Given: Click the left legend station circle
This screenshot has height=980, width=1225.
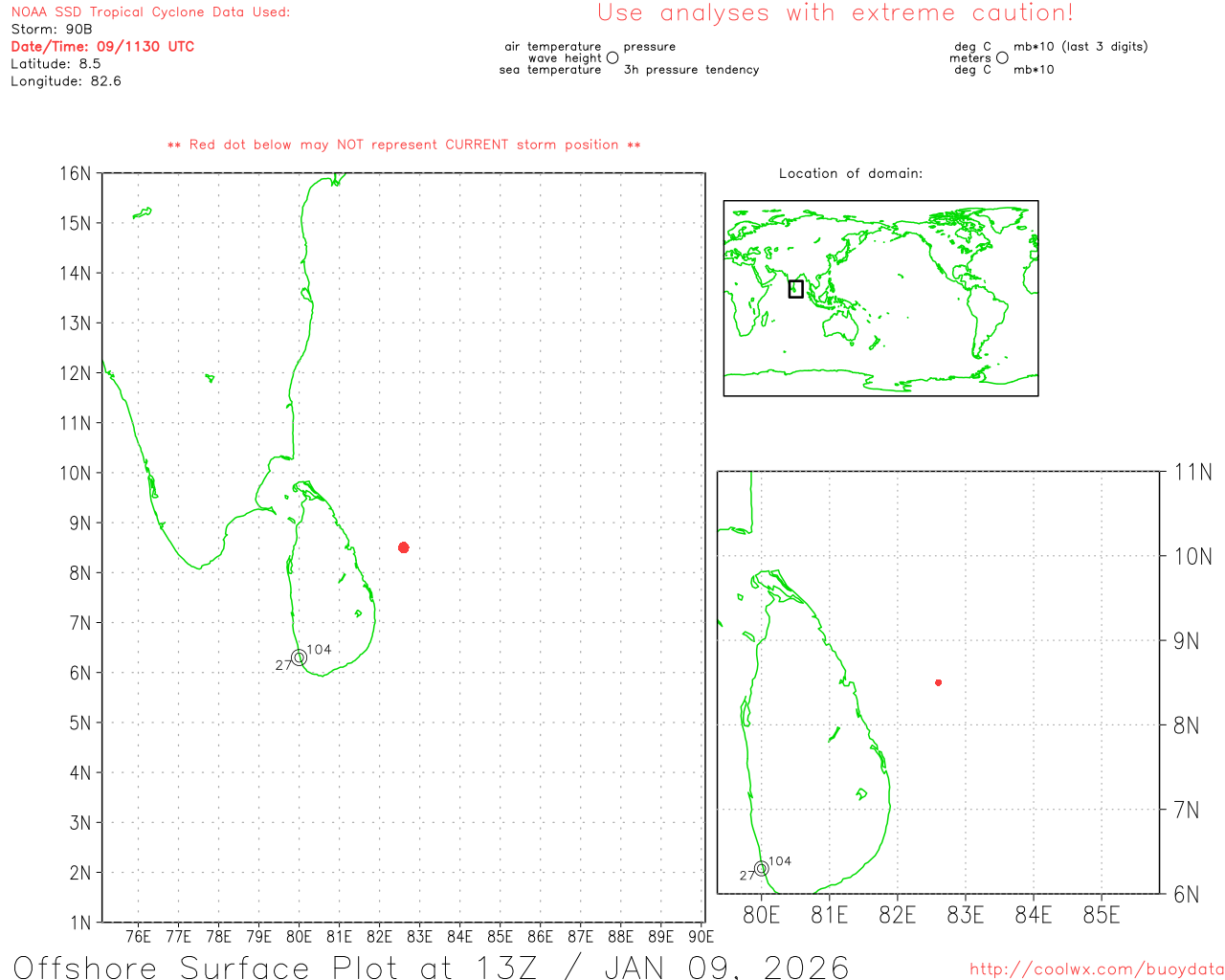Looking at the screenshot, I should [x=612, y=57].
